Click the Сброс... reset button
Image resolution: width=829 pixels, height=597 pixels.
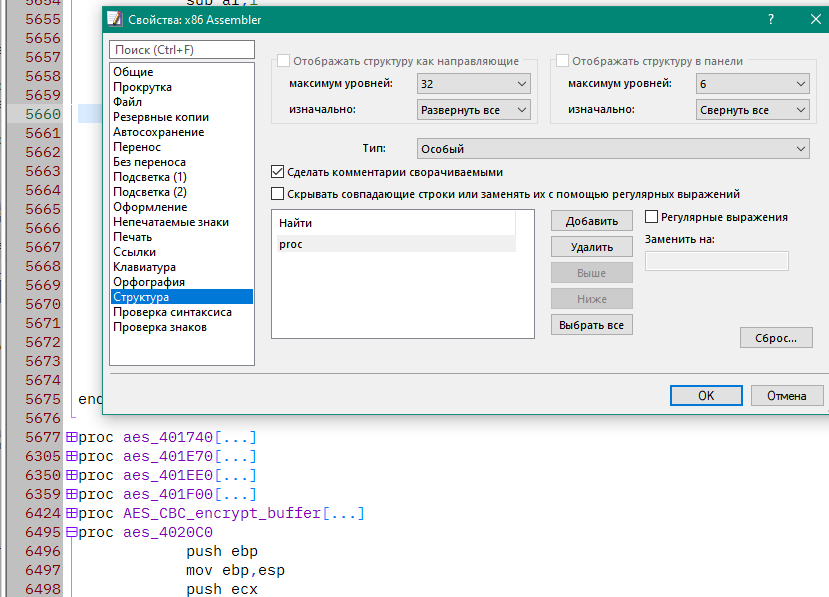coord(776,338)
